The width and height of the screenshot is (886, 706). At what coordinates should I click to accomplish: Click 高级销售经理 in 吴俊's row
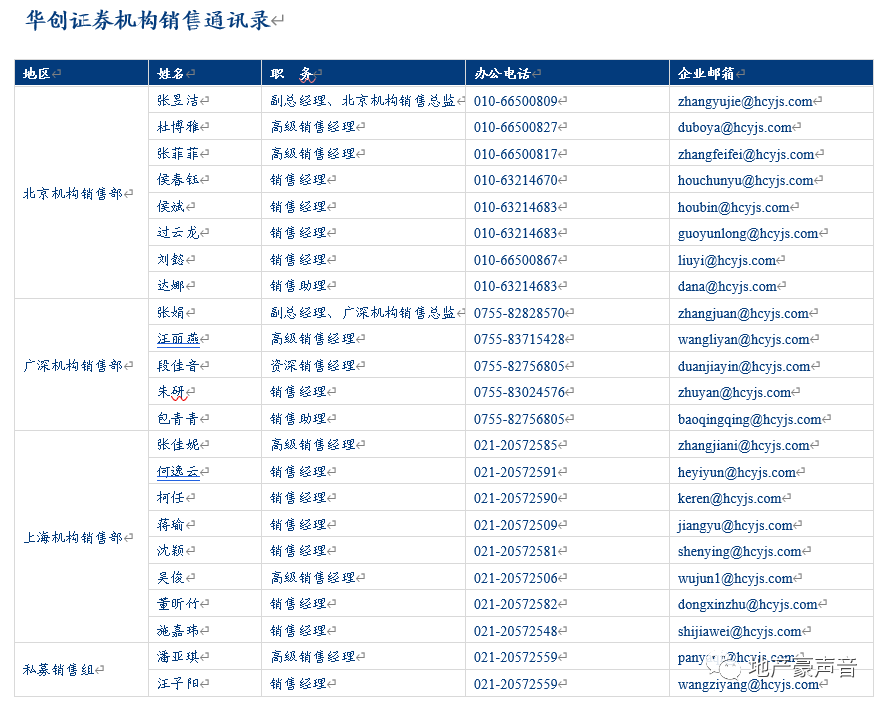312,578
